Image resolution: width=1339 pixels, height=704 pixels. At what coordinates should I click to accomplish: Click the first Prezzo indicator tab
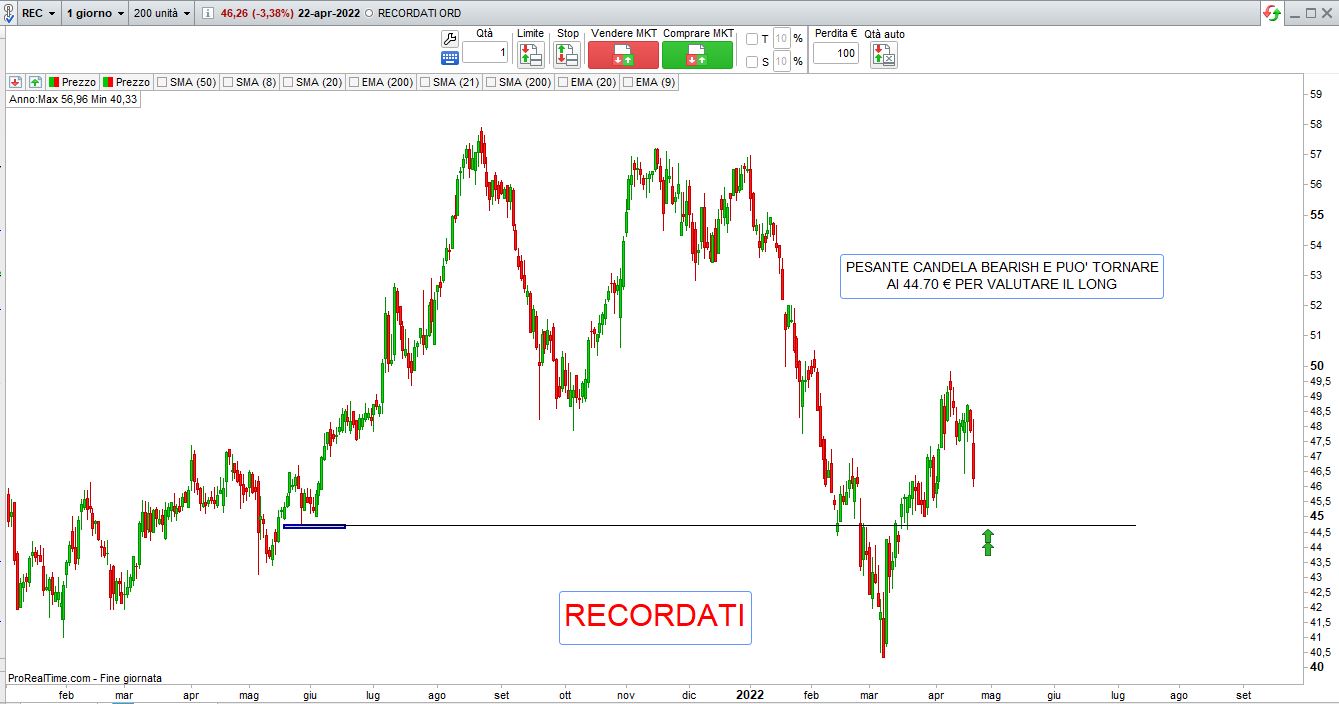[x=71, y=82]
